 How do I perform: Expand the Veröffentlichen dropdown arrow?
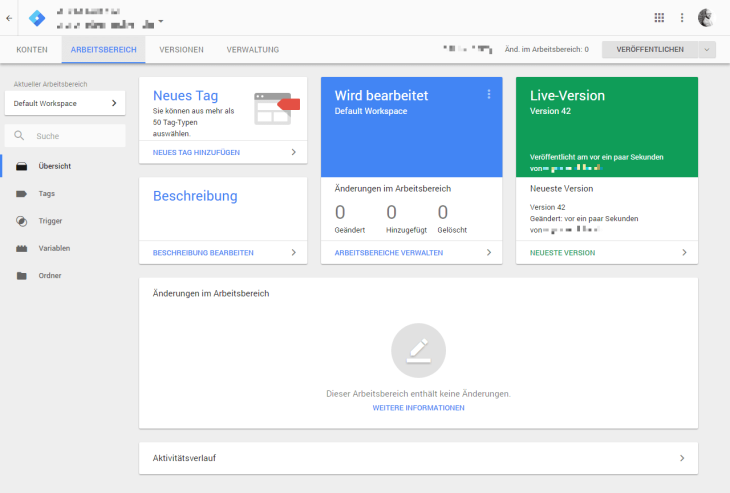point(707,49)
